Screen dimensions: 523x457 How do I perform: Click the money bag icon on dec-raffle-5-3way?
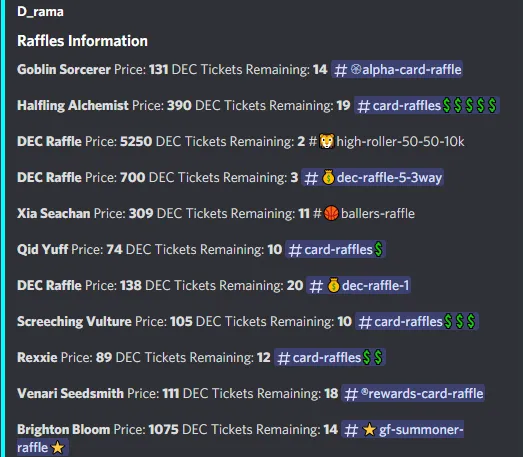[x=328, y=177]
